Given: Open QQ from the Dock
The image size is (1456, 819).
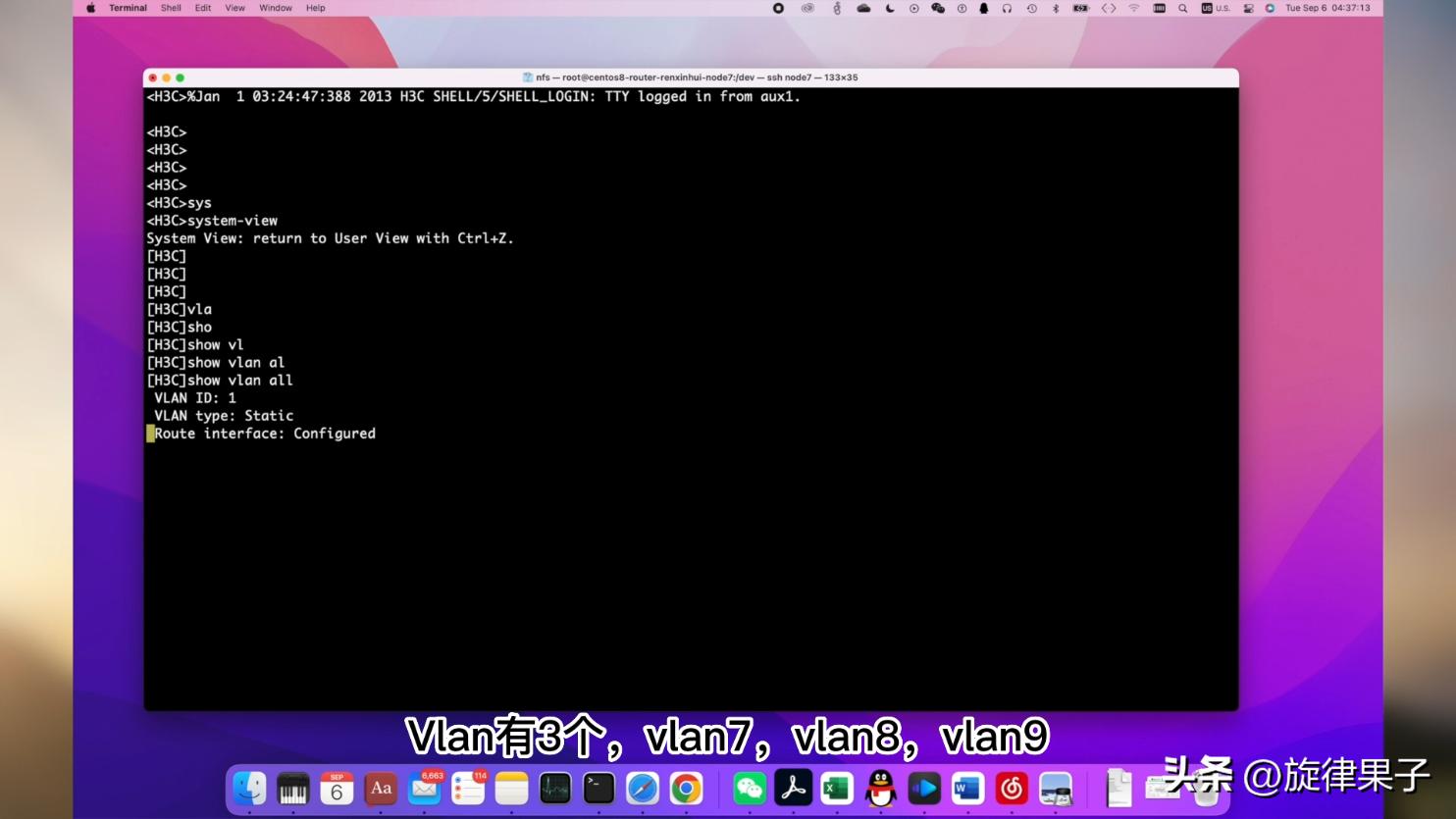Looking at the screenshot, I should (x=880, y=788).
